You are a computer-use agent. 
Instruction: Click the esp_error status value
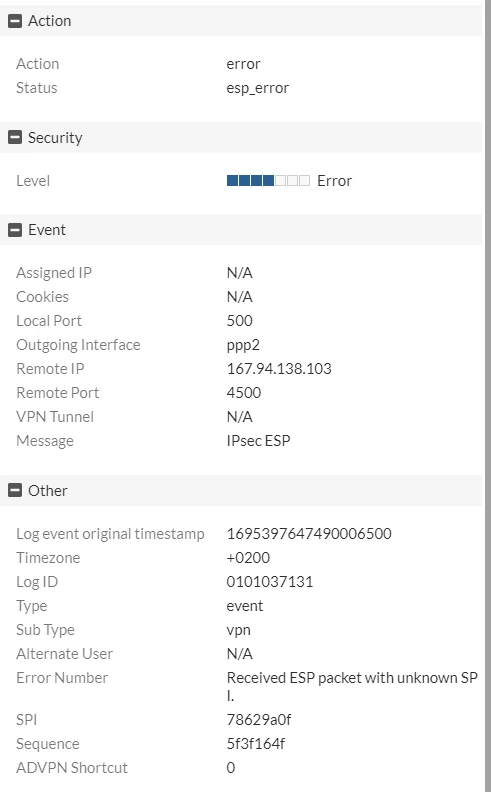click(x=258, y=88)
